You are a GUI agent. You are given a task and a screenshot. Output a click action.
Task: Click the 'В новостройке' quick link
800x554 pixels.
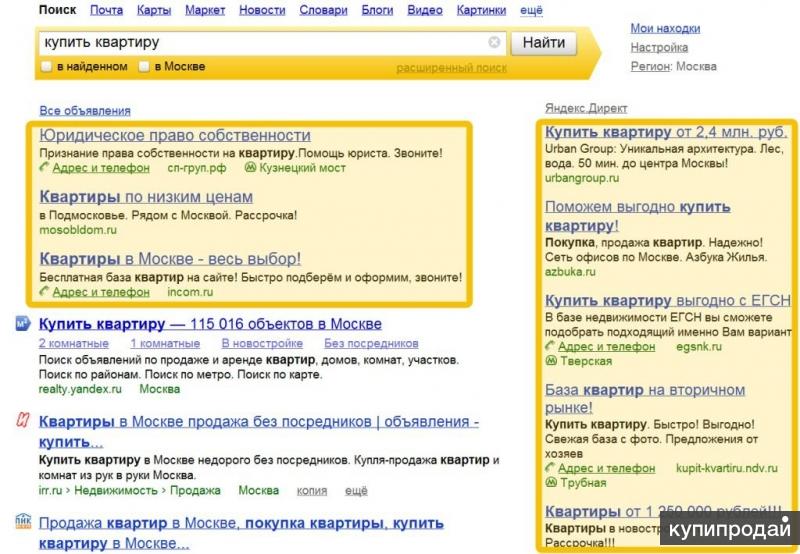tap(262, 343)
